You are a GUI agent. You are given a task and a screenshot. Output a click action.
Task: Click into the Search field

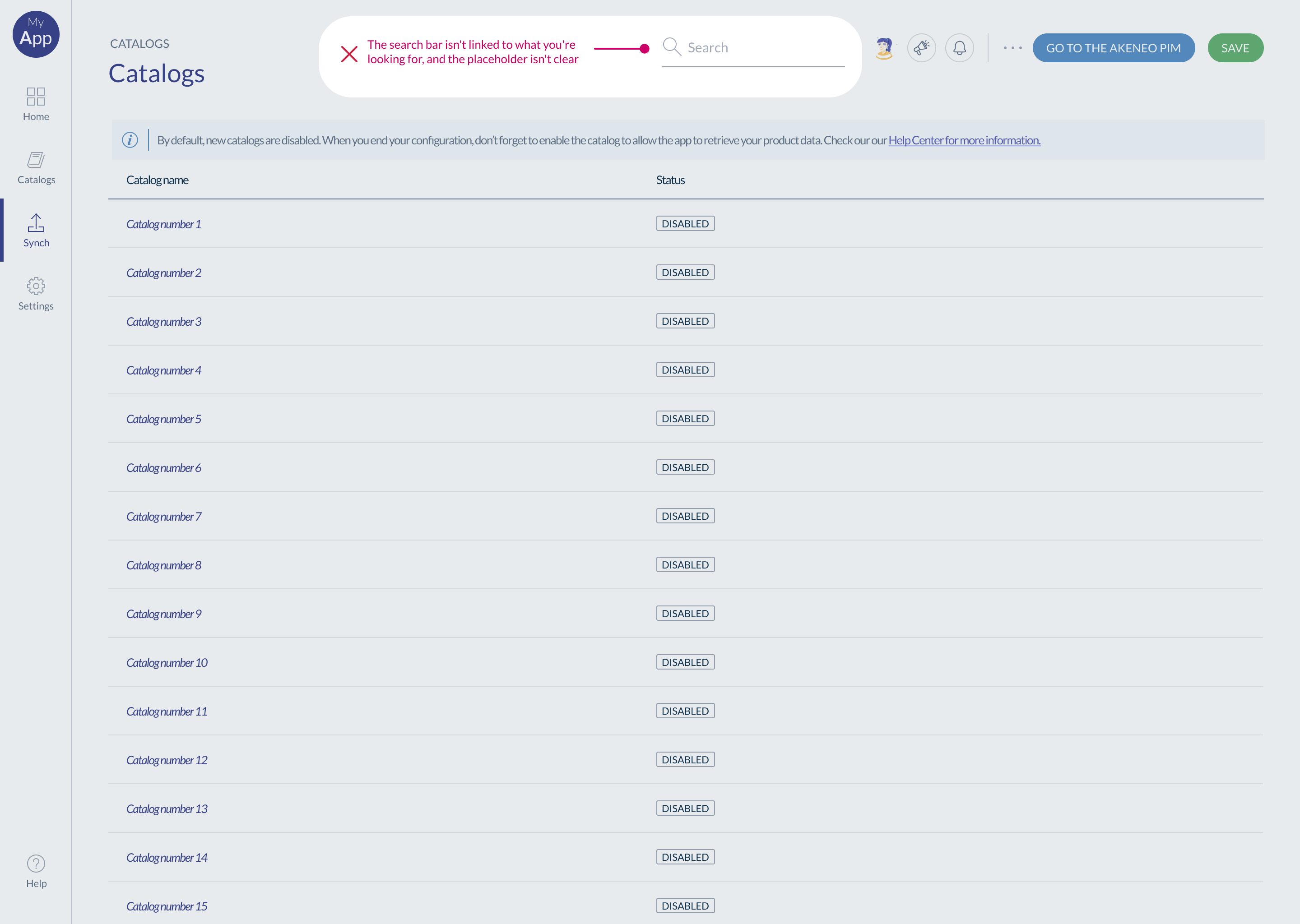coord(763,48)
